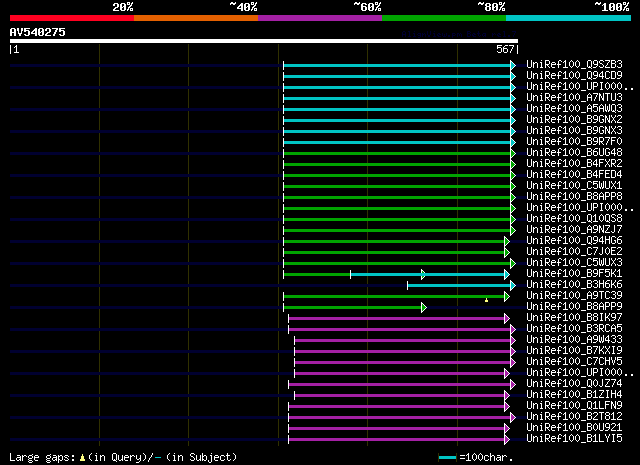Click the cyan ~100% identity legend segment

(x=568, y=18)
